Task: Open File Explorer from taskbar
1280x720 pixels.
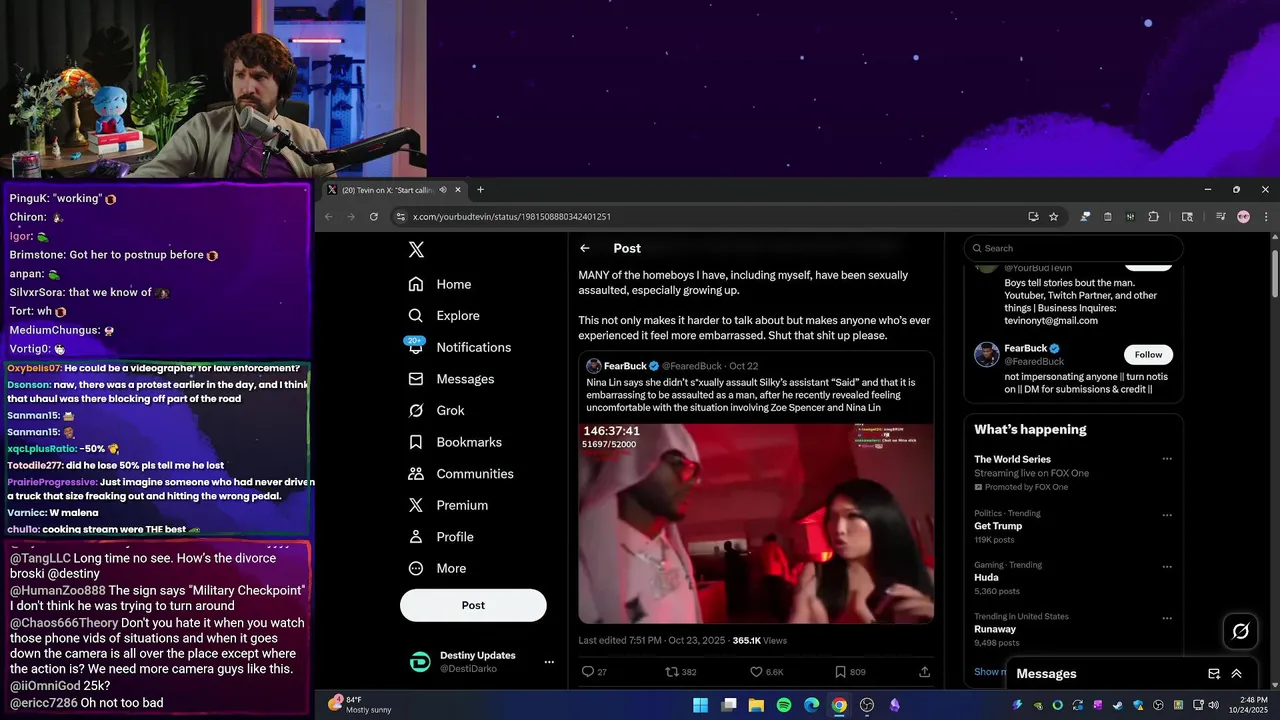Action: [x=756, y=705]
